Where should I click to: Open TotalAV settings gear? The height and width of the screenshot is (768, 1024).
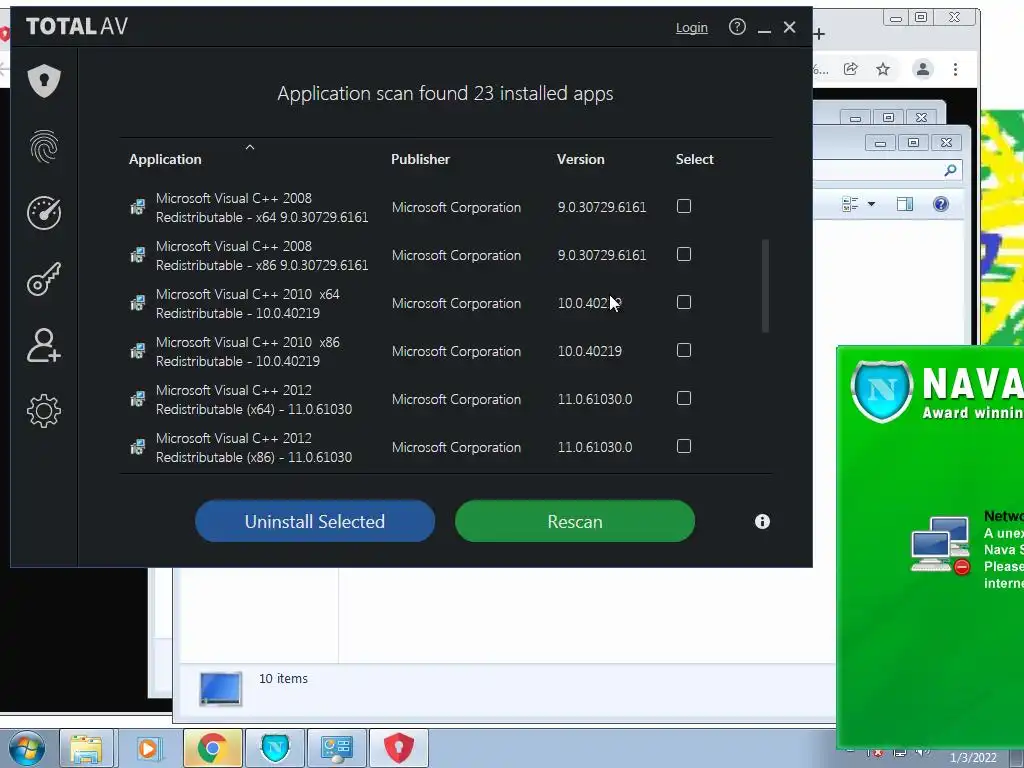click(x=44, y=411)
